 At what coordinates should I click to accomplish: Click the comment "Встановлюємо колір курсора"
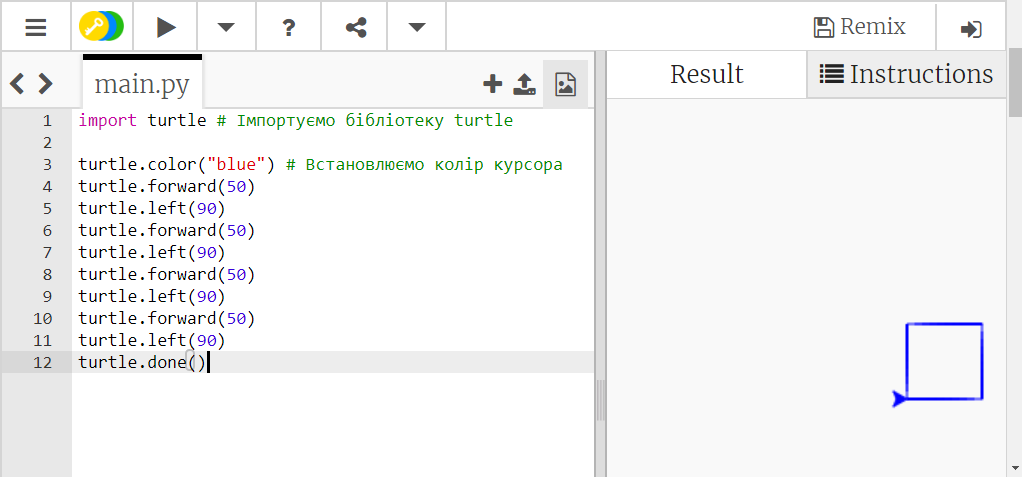click(424, 165)
